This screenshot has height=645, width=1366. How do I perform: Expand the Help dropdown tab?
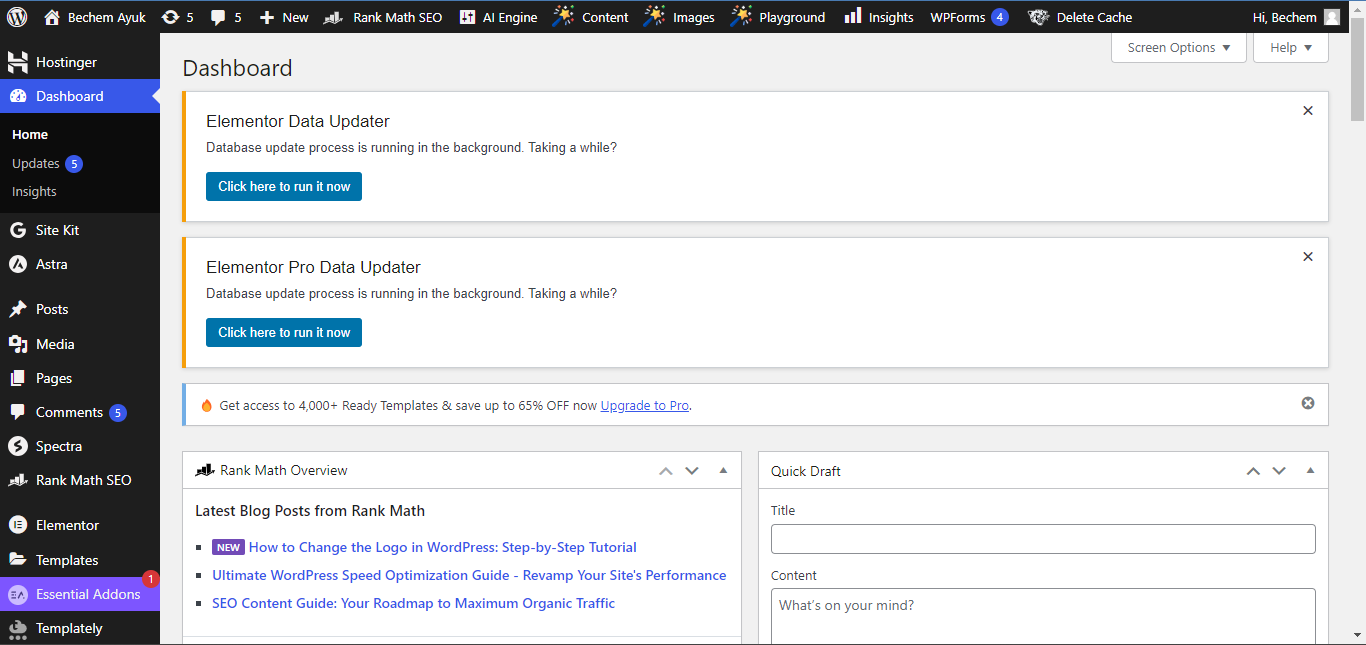(x=1291, y=47)
